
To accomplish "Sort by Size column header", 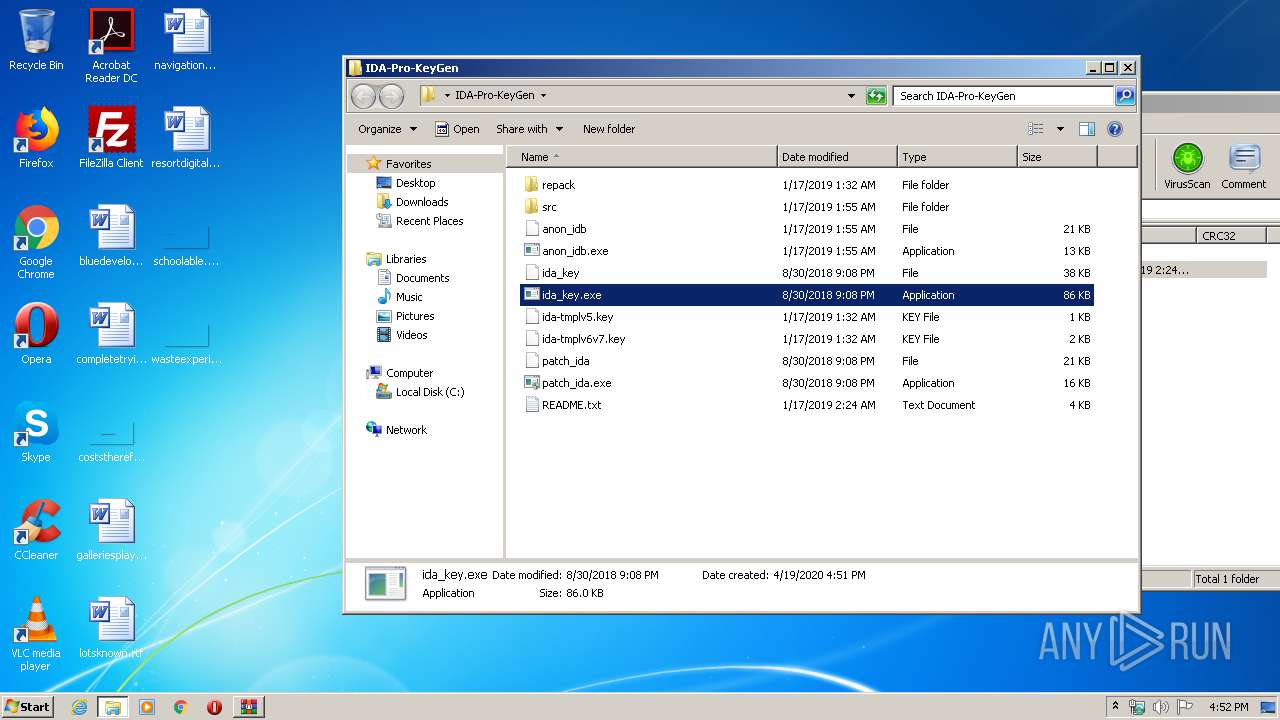I will (1057, 157).
